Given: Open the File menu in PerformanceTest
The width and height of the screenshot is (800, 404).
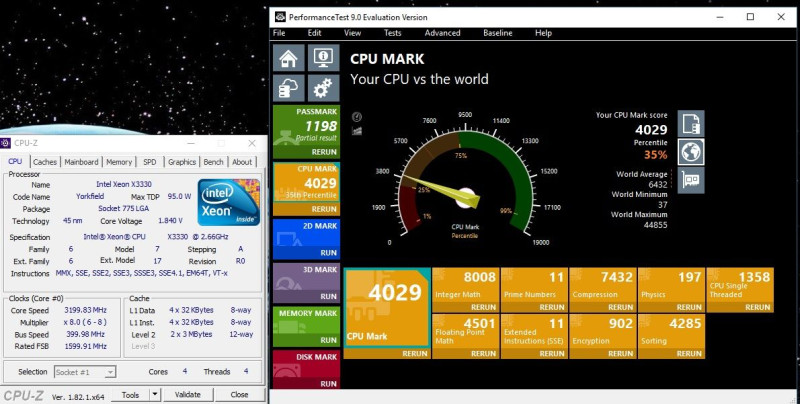Looking at the screenshot, I should 279,33.
